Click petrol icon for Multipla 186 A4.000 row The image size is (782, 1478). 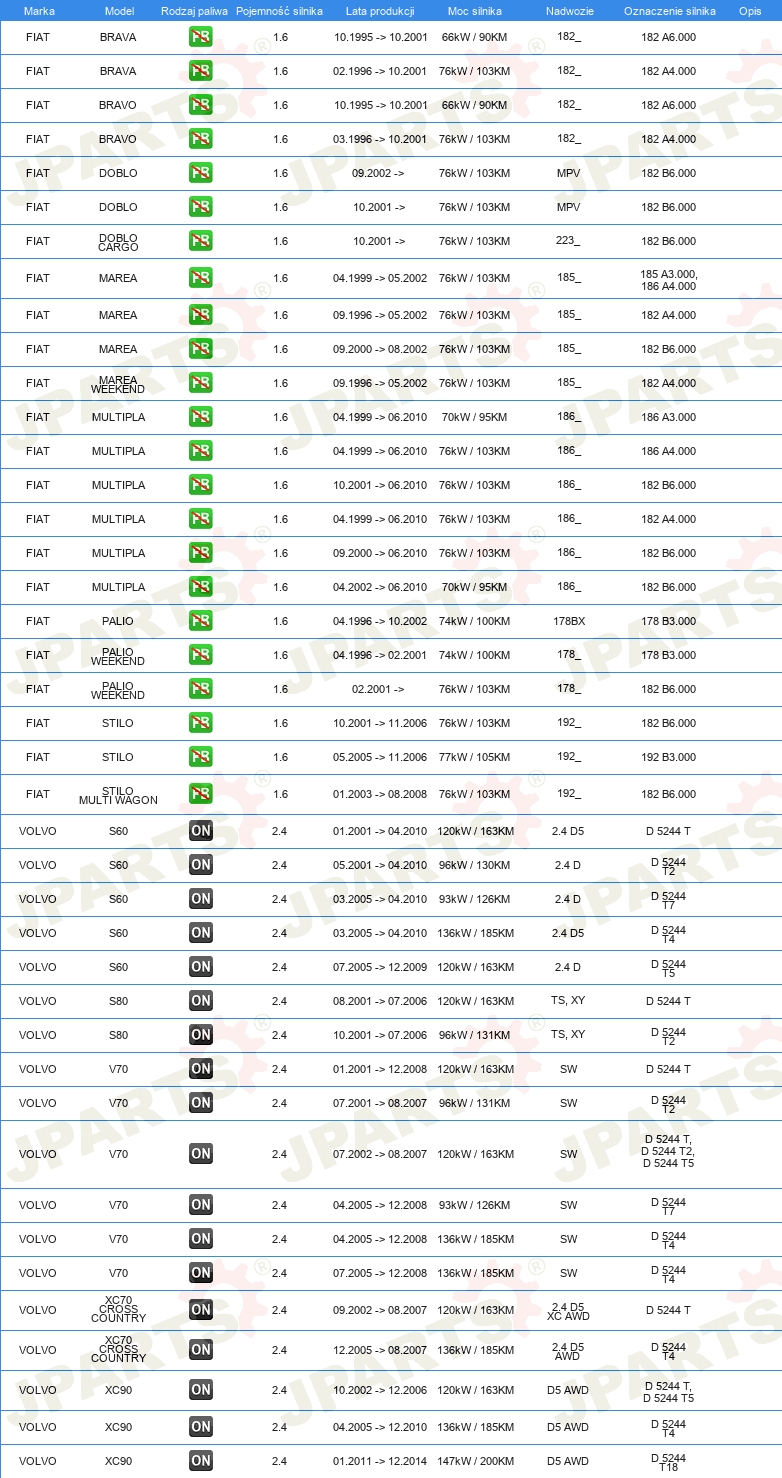[x=200, y=451]
